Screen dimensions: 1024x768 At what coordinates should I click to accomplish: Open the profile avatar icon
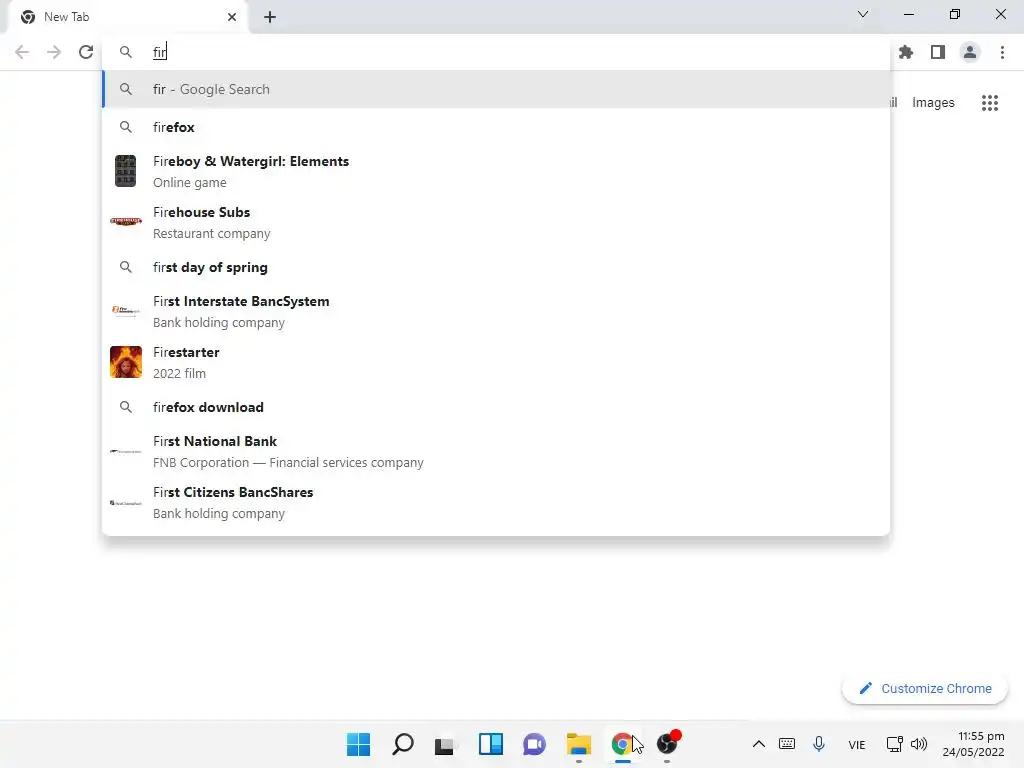coord(970,52)
